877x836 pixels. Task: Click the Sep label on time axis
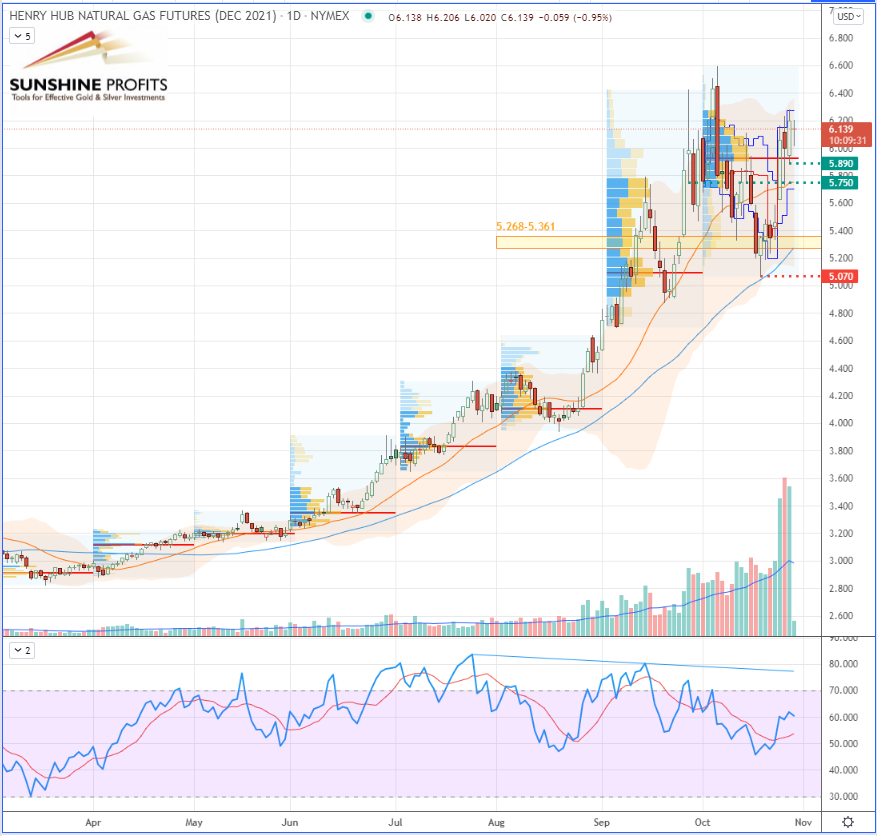coord(602,822)
